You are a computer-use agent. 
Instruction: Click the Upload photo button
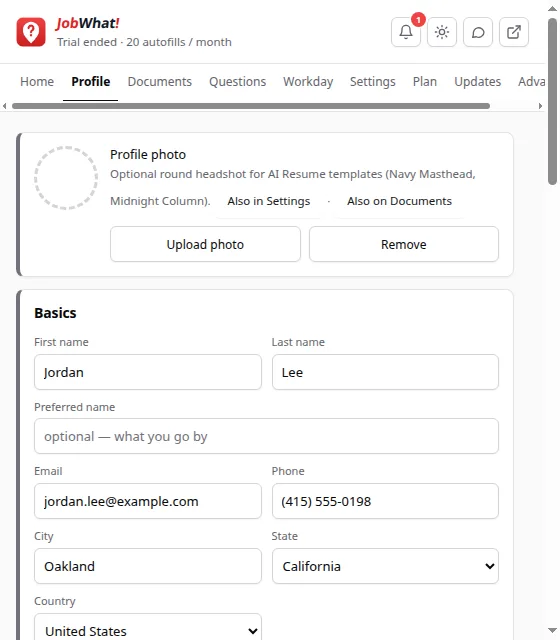click(205, 244)
